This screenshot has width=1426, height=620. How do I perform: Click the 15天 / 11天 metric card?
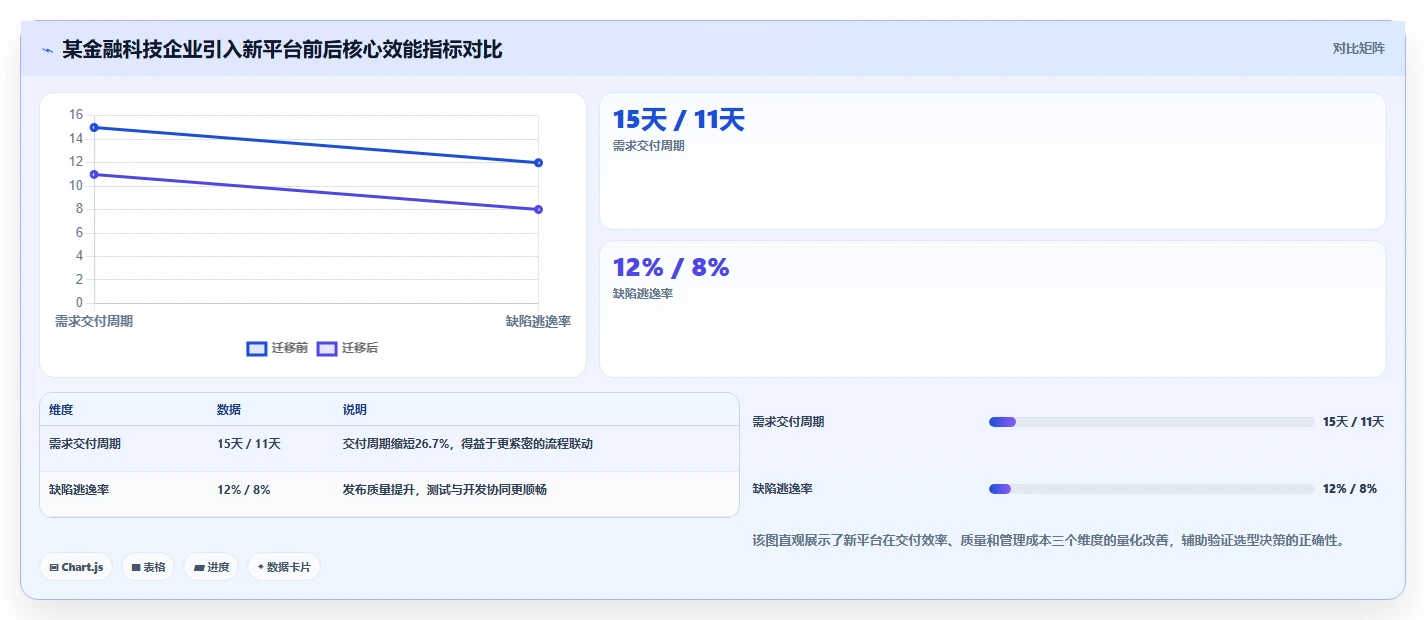[x=992, y=161]
